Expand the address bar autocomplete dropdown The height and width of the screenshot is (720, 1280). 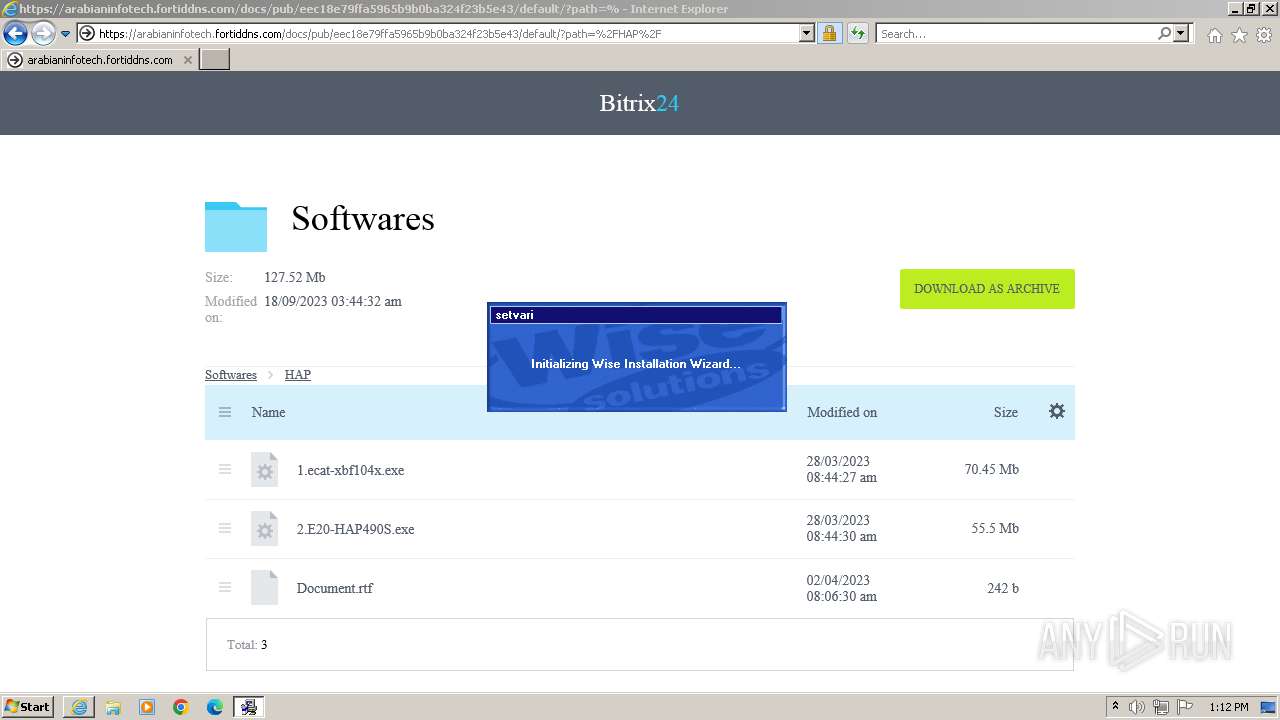point(807,33)
